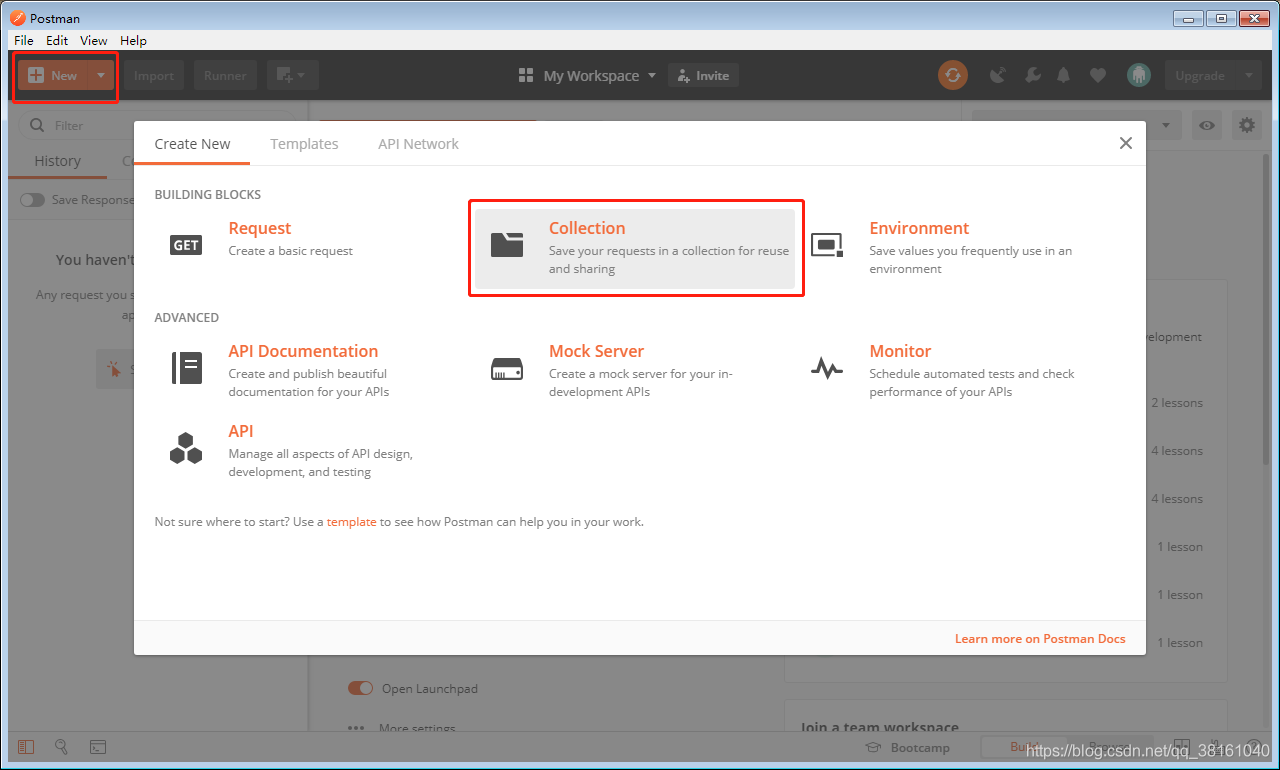The width and height of the screenshot is (1280, 770).
Task: Select the History sidebar tab
Action: [x=57, y=161]
